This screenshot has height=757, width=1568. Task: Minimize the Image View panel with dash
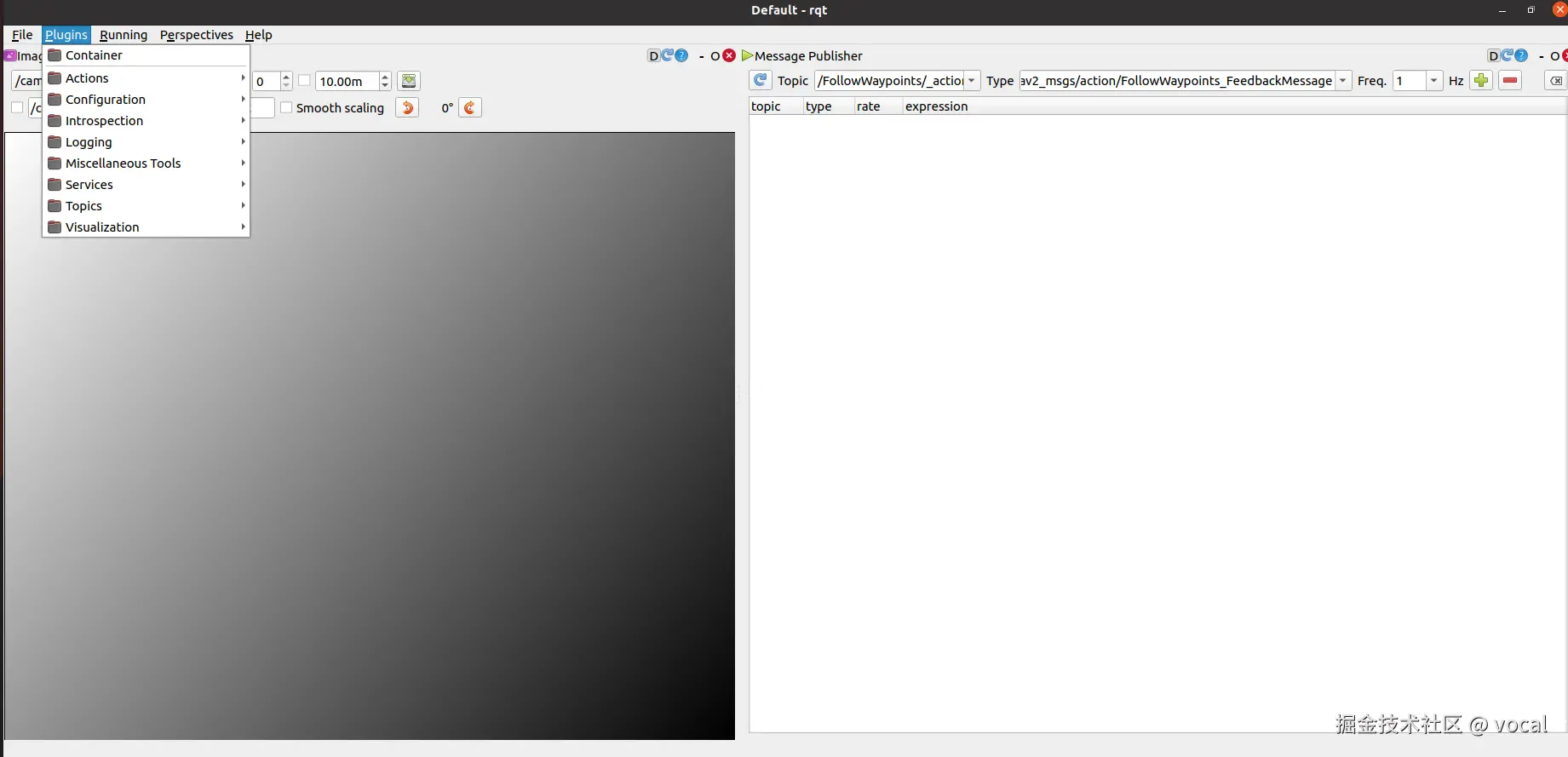tap(702, 56)
